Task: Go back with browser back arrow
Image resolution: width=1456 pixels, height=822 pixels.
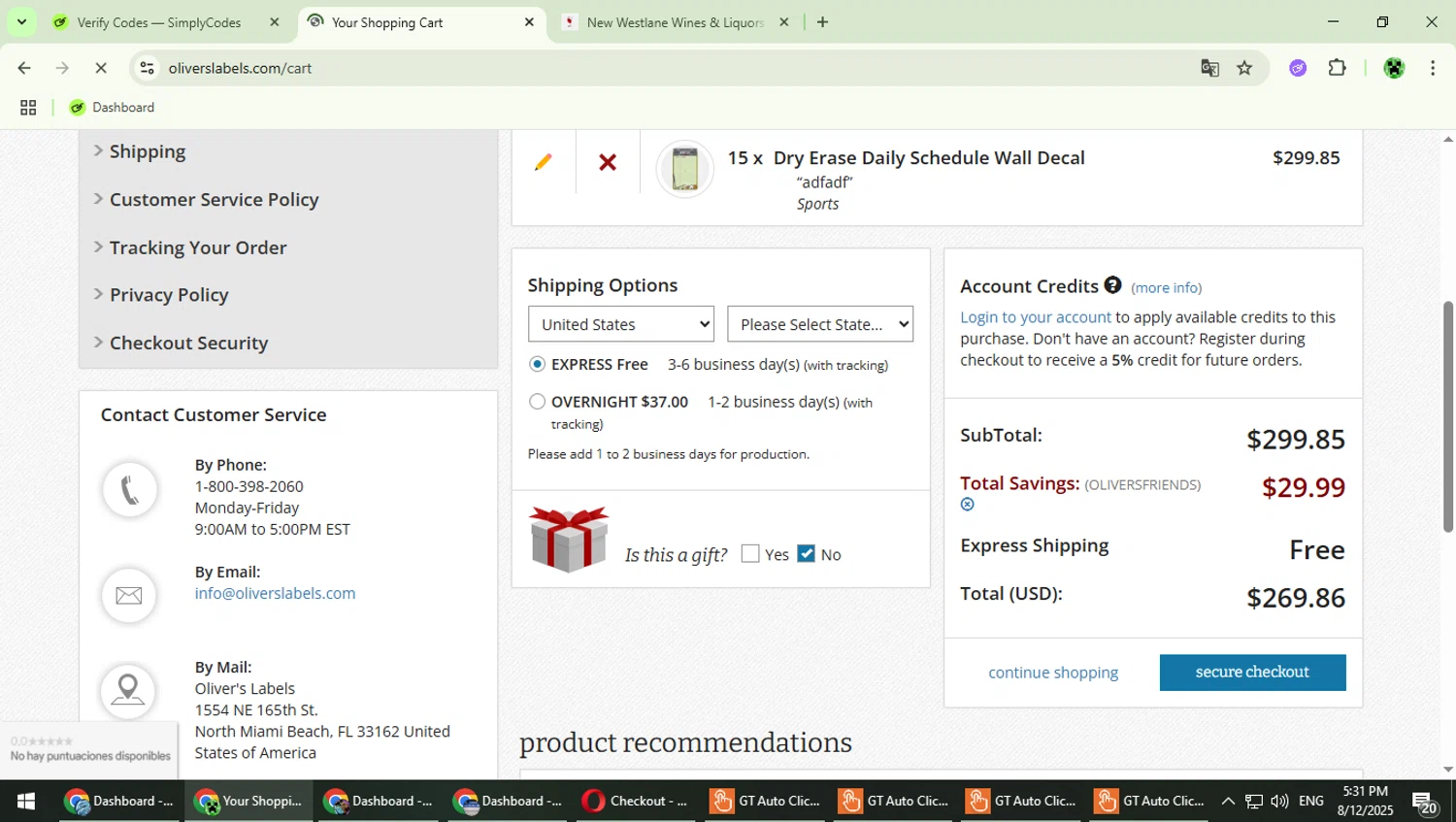Action: (x=24, y=68)
